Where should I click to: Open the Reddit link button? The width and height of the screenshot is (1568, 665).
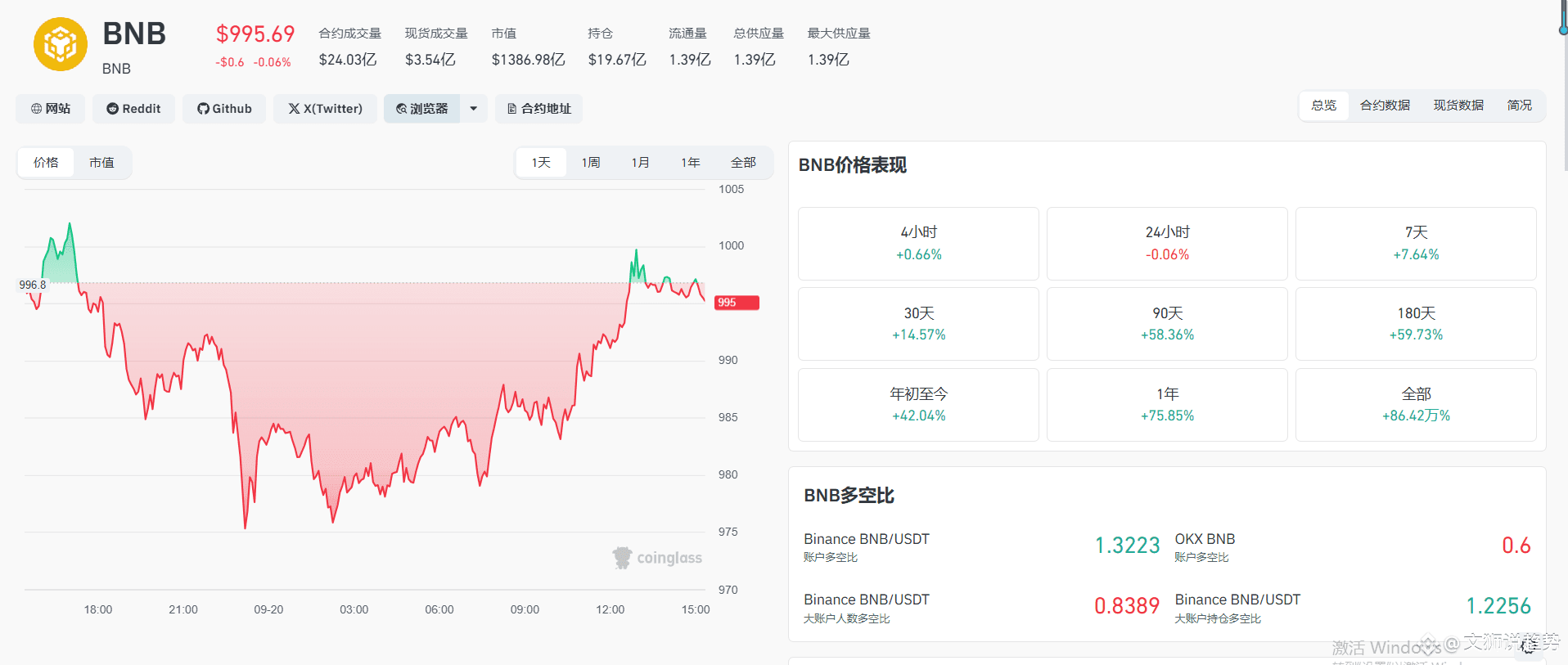[133, 109]
